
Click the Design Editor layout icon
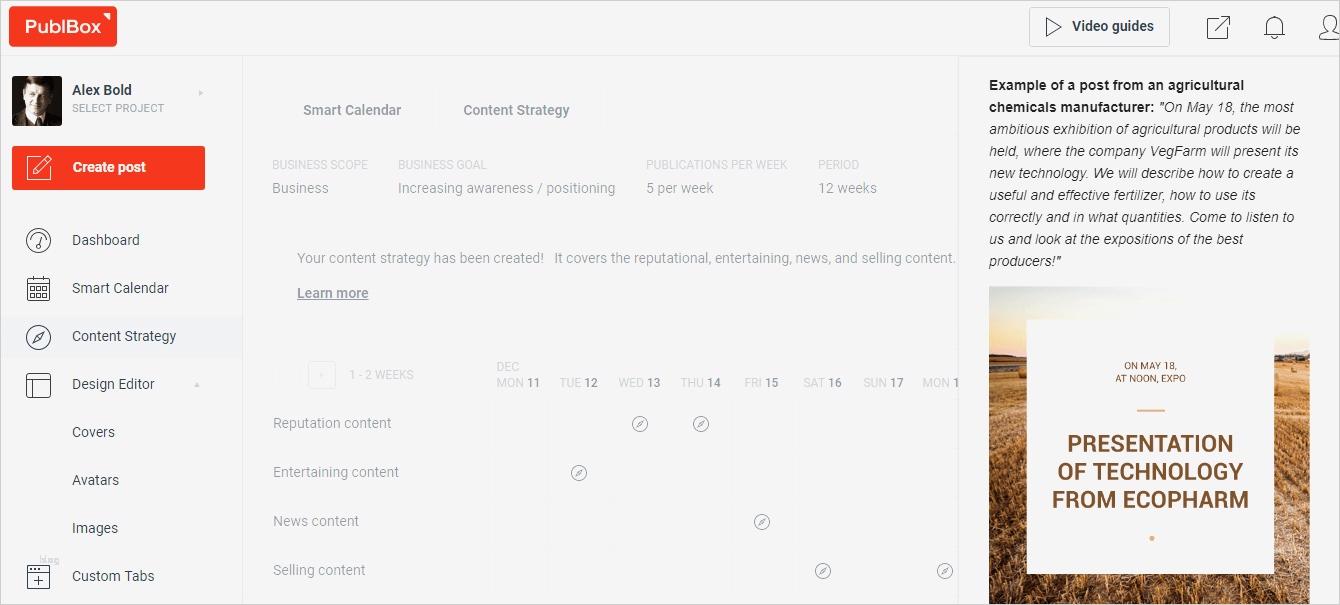click(x=38, y=385)
